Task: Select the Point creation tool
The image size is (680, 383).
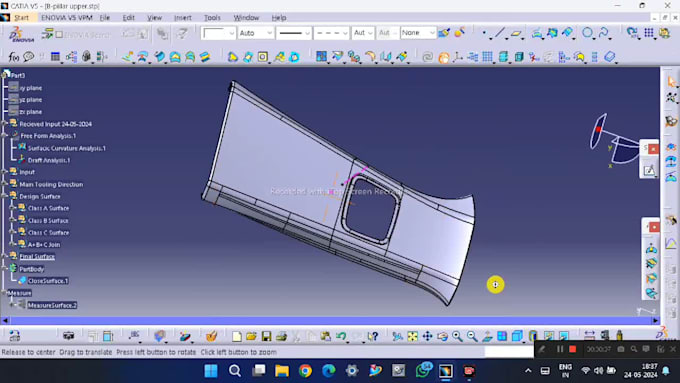Action: (x=484, y=33)
